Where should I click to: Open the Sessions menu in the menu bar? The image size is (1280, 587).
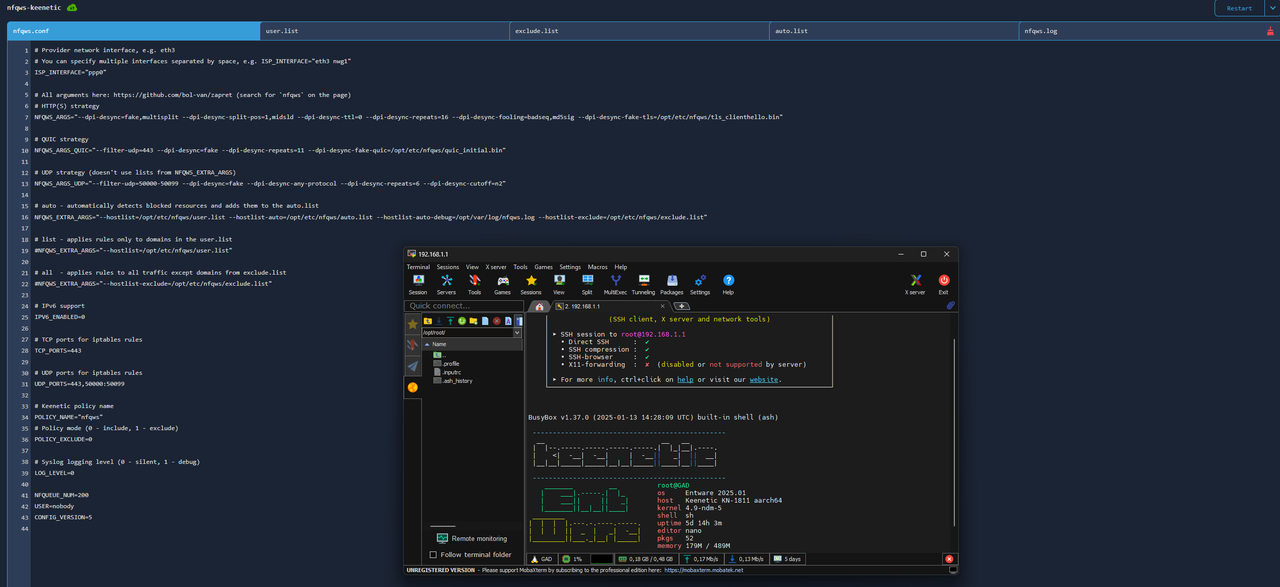coord(447,267)
